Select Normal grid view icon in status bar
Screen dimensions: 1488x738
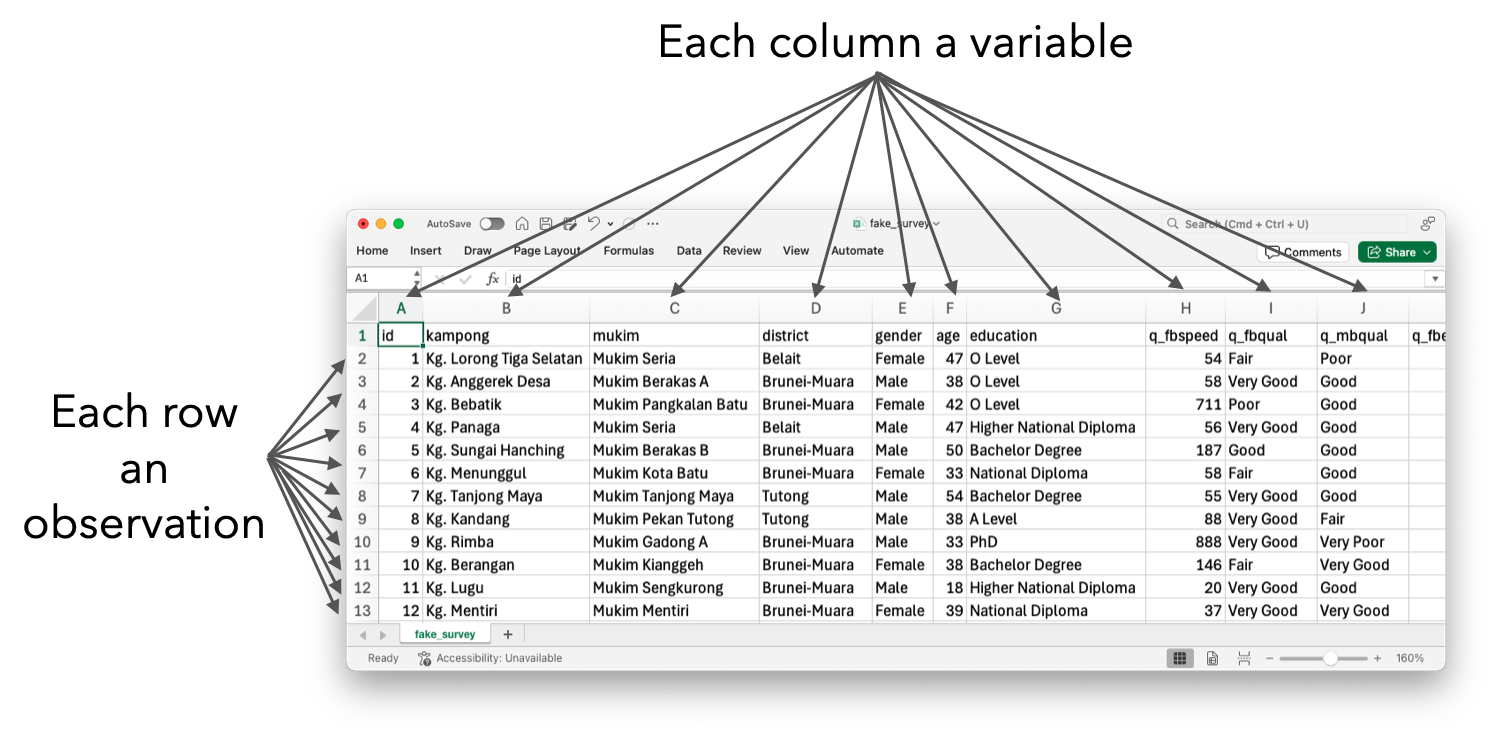[1180, 658]
